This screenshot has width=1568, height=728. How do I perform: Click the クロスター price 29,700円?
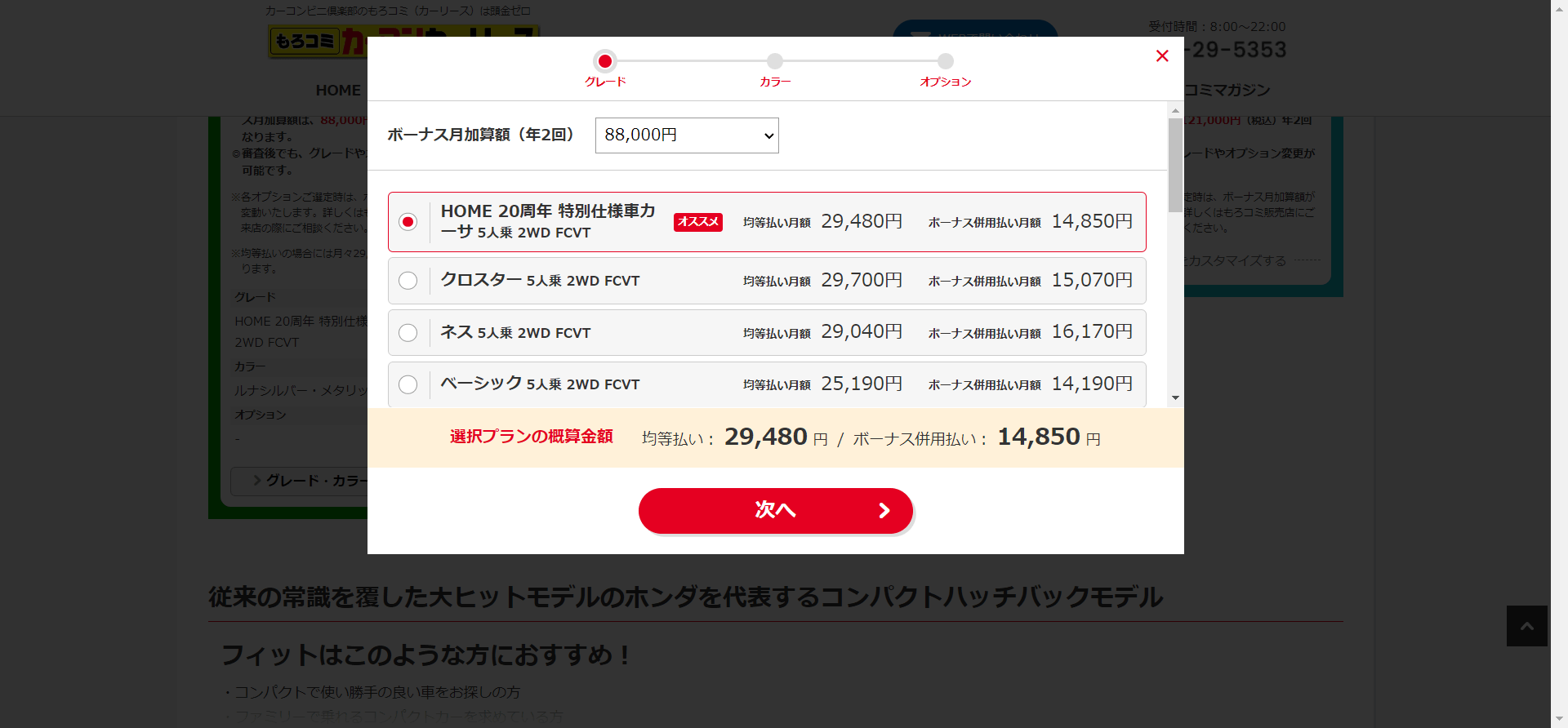tap(862, 281)
